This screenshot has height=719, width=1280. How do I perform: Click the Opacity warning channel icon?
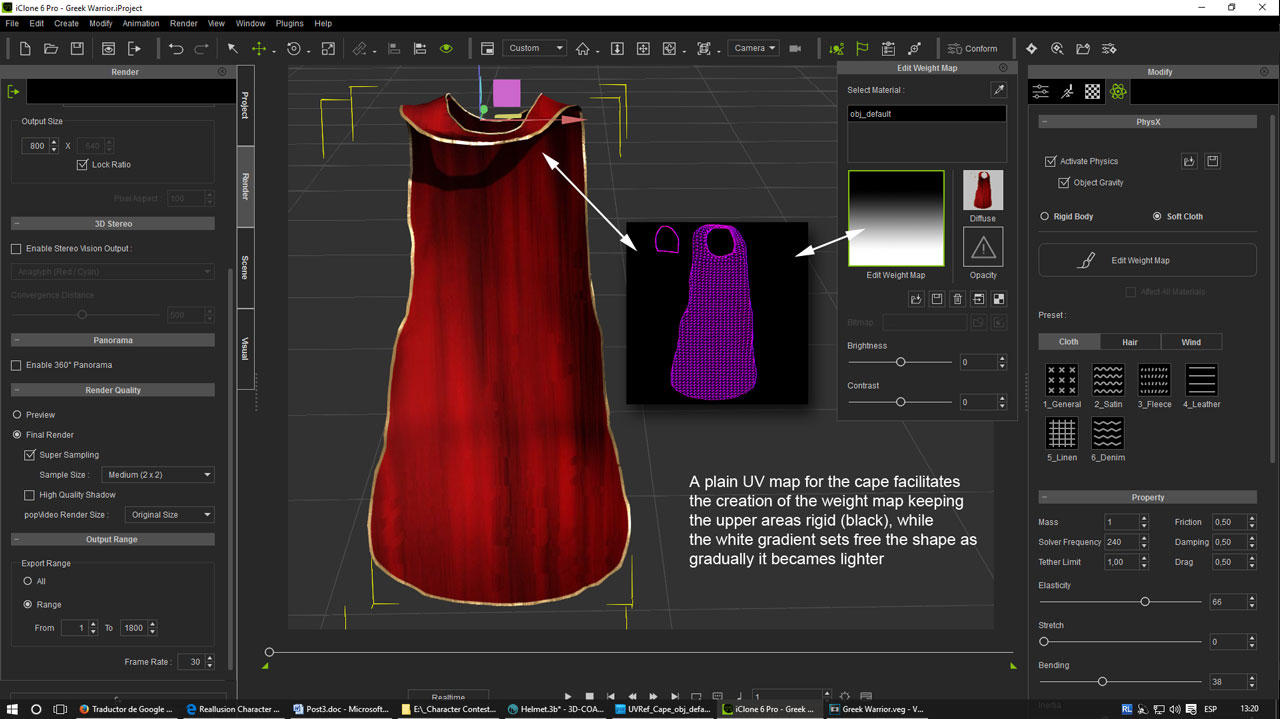pyautogui.click(x=983, y=247)
